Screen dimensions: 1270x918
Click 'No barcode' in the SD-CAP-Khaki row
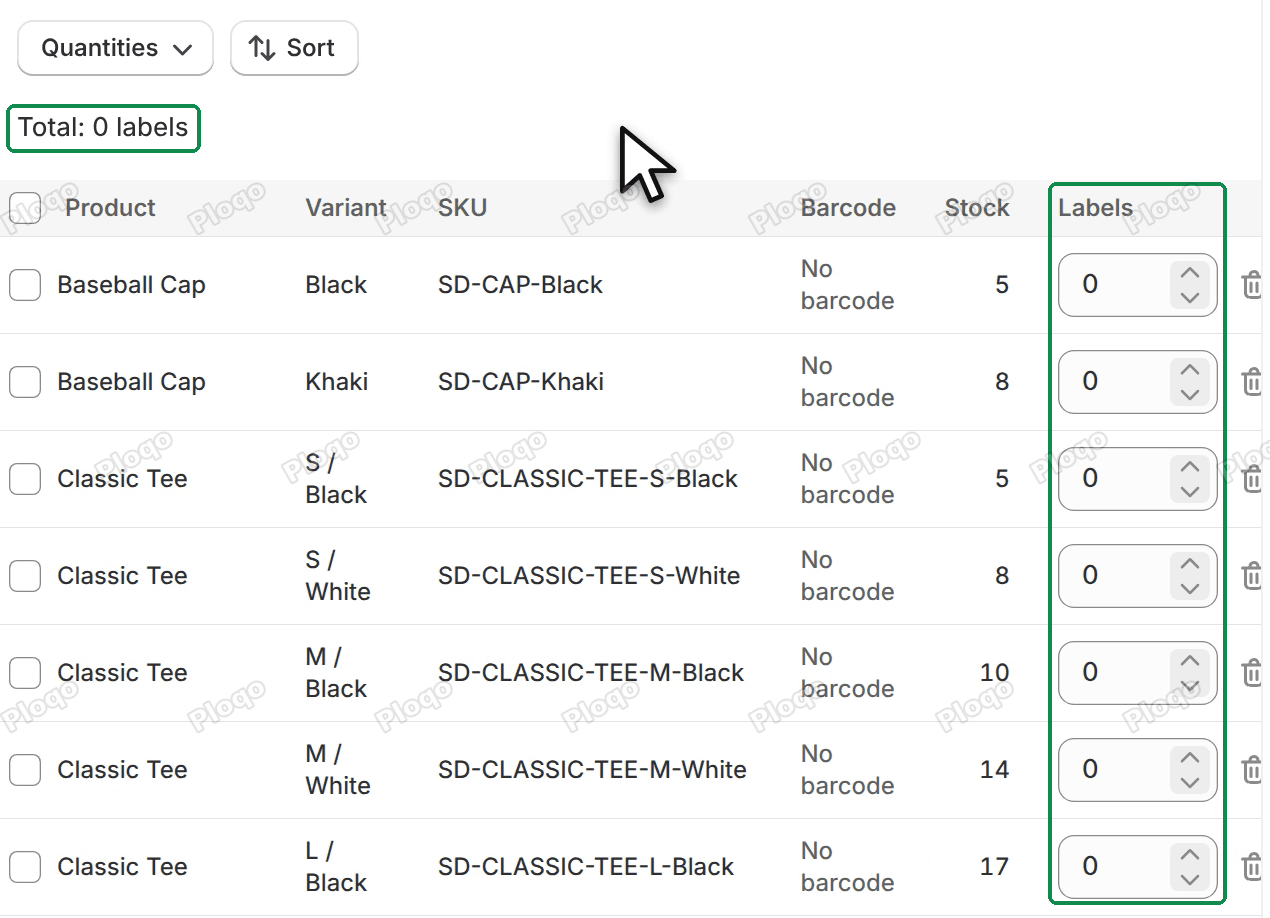847,382
